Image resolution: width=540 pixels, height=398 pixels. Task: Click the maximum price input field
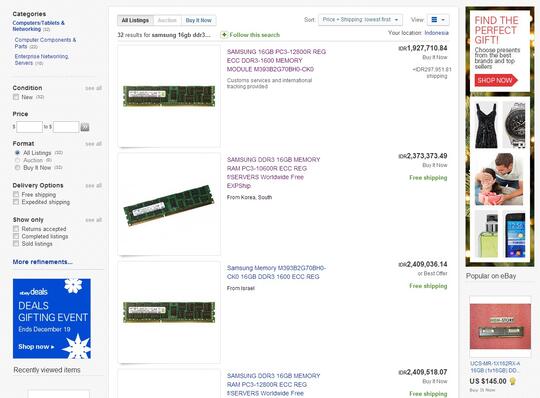pyautogui.click(x=66, y=127)
